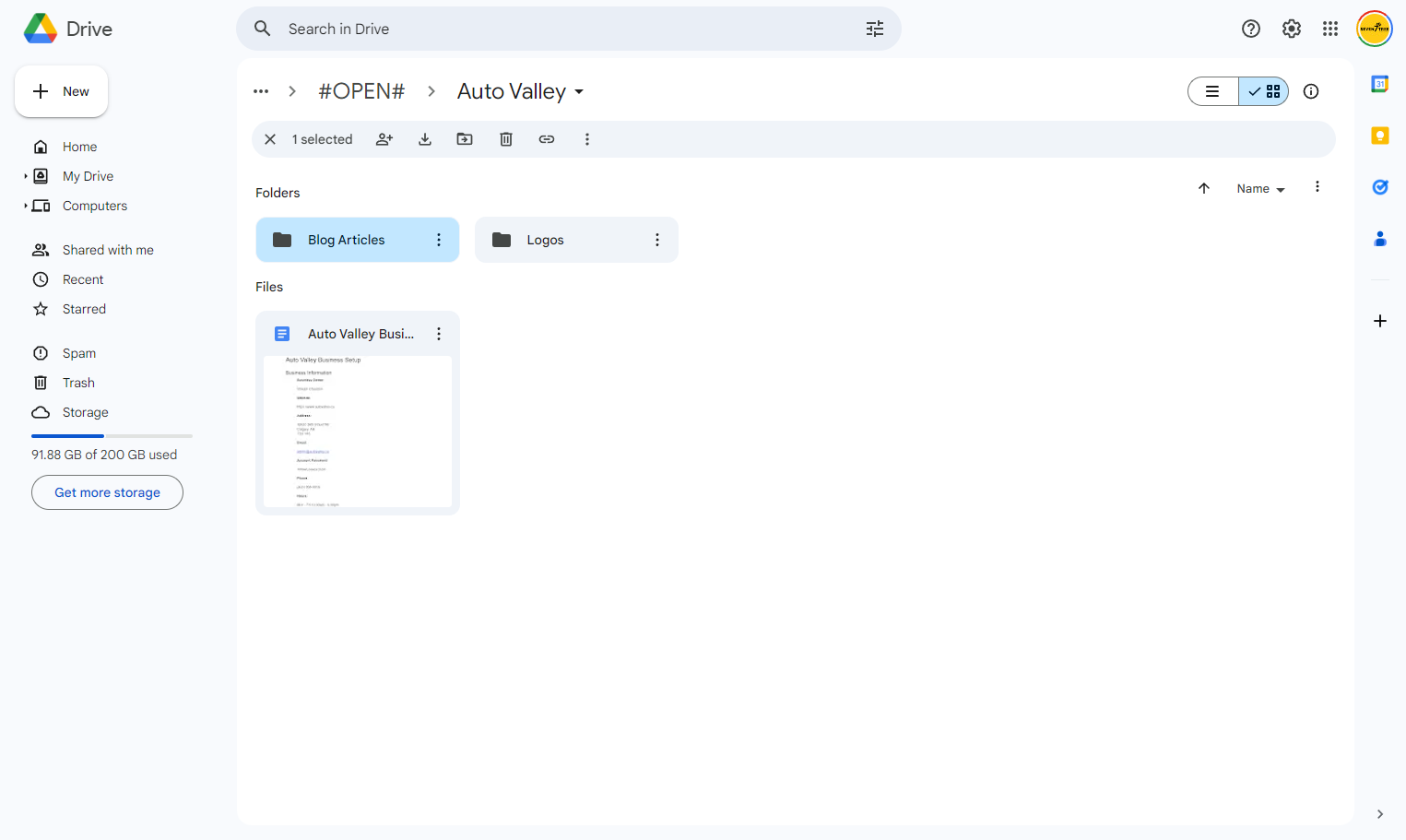Screen dimensions: 1406x840
Task: Click Get more storage button
Action: coord(107,492)
